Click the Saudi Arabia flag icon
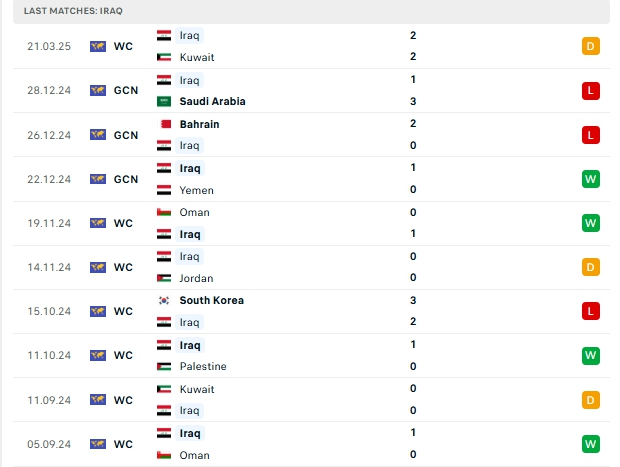The image size is (620, 467). [164, 102]
